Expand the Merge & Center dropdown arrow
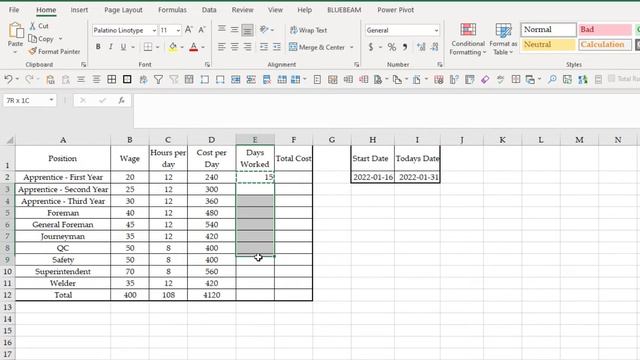This screenshot has height=360, width=640. click(x=351, y=47)
